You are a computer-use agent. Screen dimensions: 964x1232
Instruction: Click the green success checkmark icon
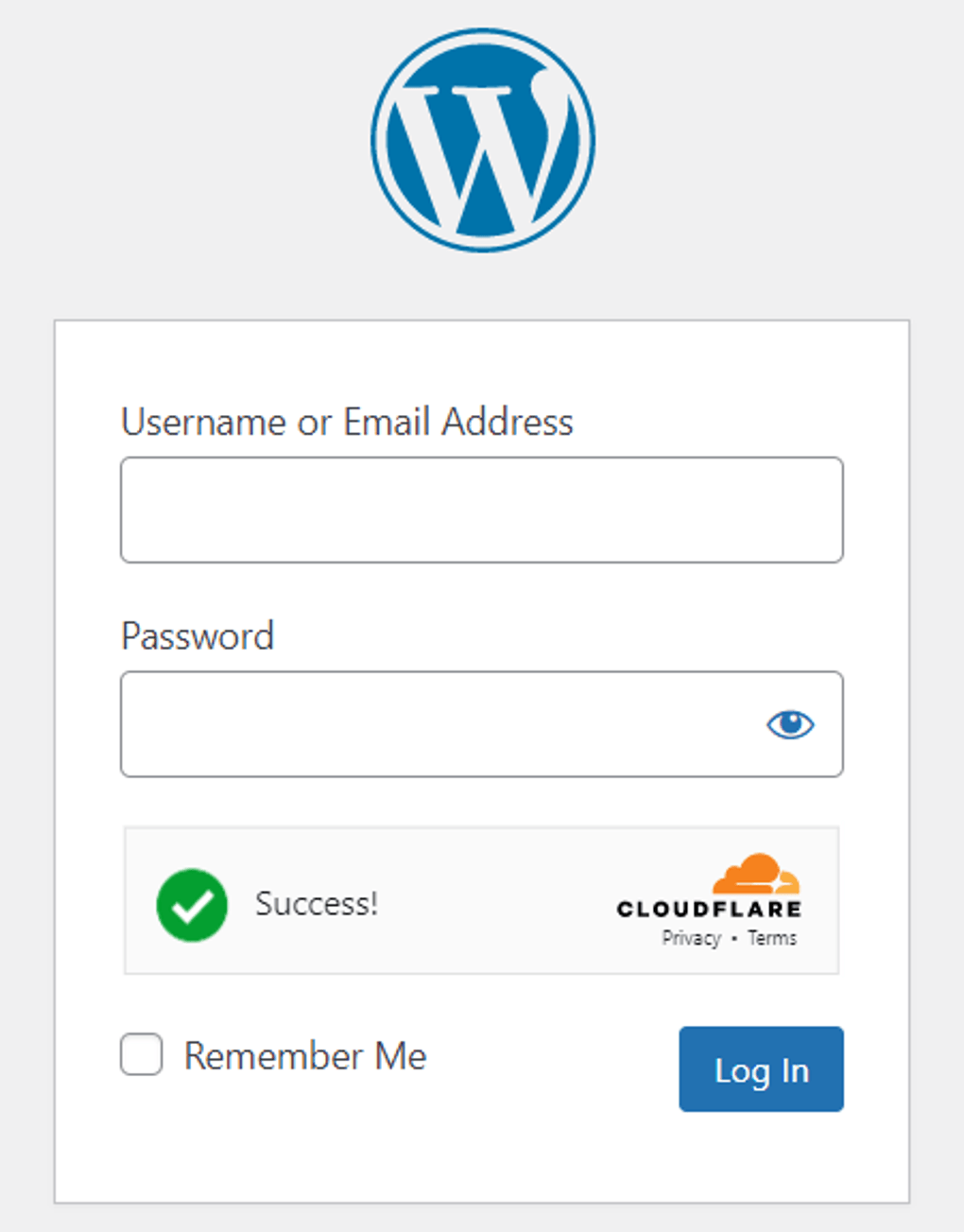pyautogui.click(x=192, y=904)
